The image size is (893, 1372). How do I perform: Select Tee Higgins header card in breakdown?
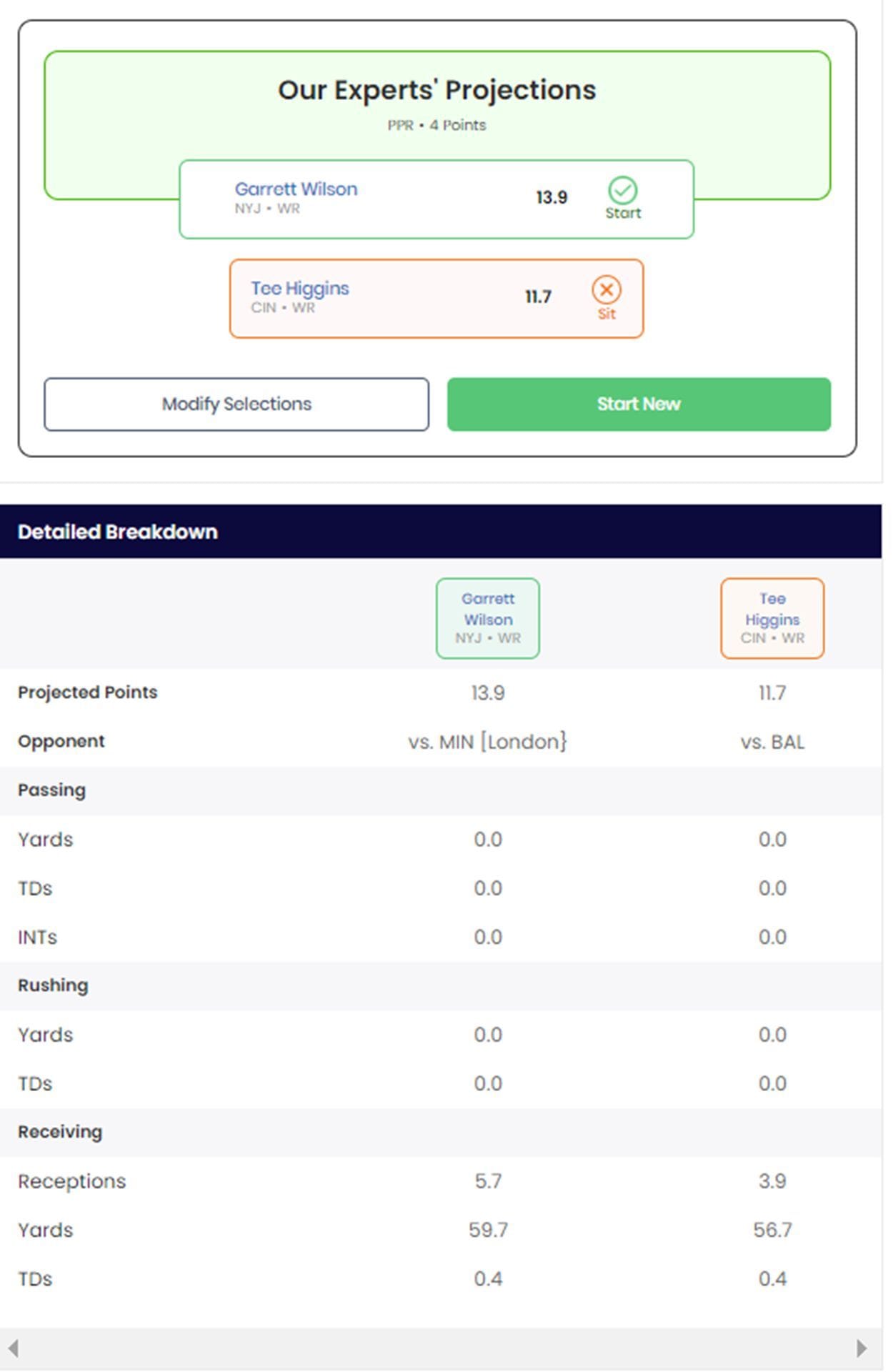(772, 618)
